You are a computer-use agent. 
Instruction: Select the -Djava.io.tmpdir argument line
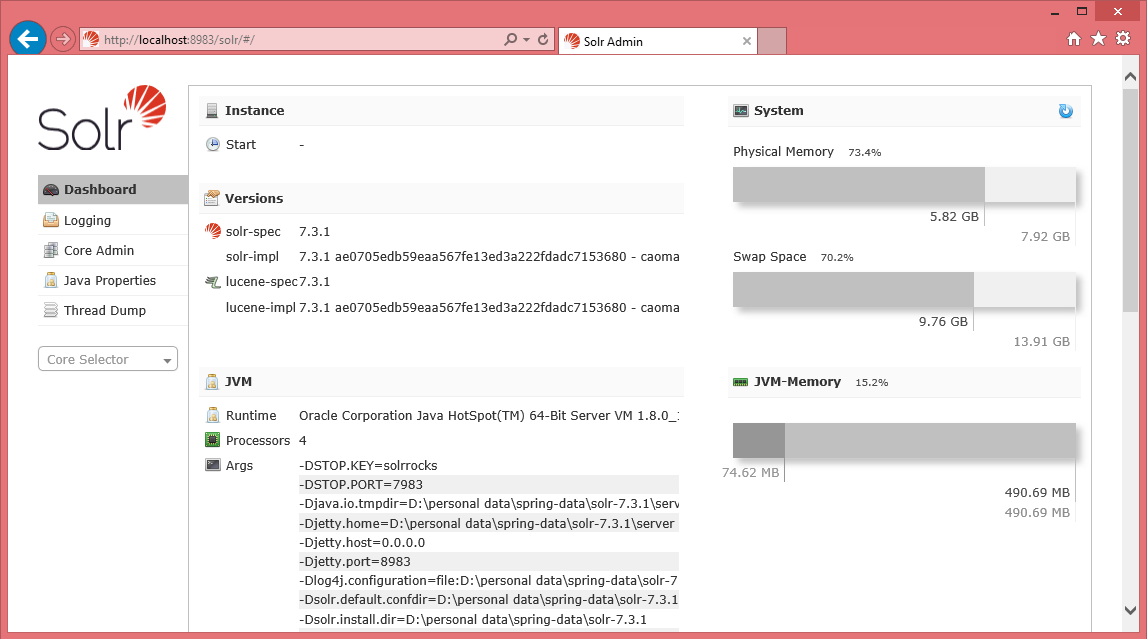click(489, 504)
